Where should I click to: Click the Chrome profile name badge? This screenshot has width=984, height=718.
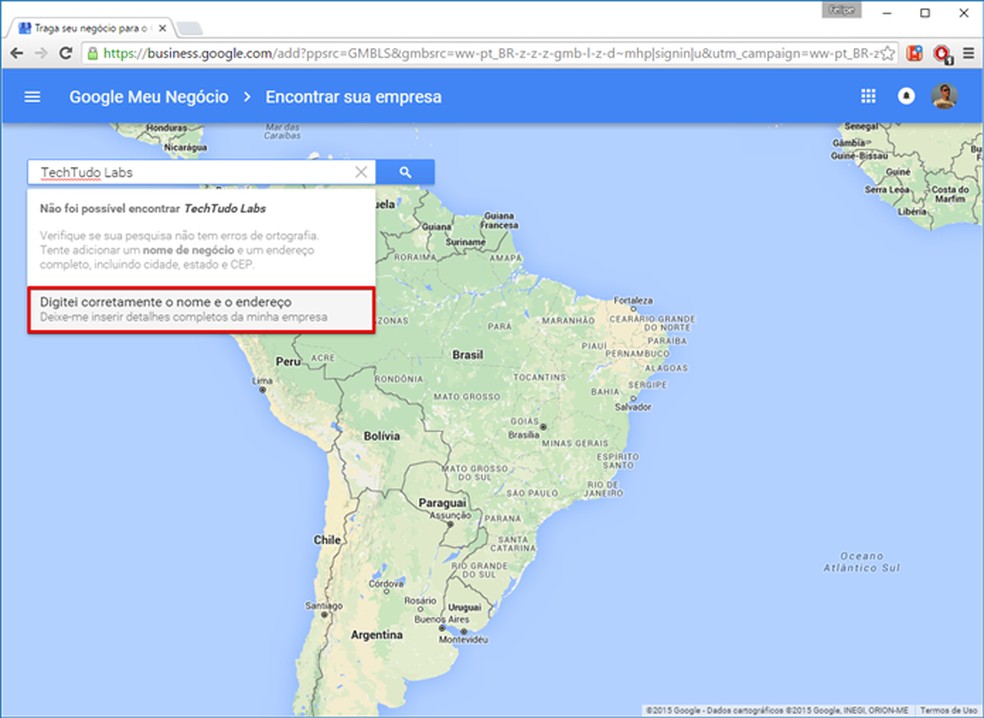(x=842, y=10)
